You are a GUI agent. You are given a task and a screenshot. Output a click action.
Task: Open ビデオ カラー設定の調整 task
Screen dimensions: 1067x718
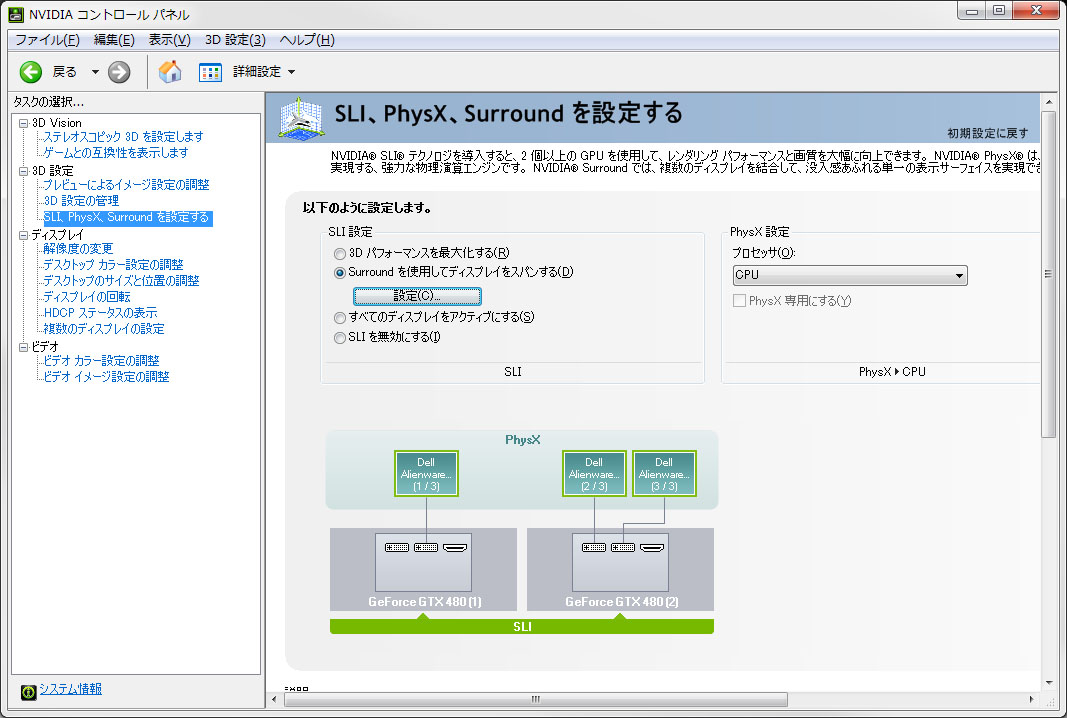[101, 361]
